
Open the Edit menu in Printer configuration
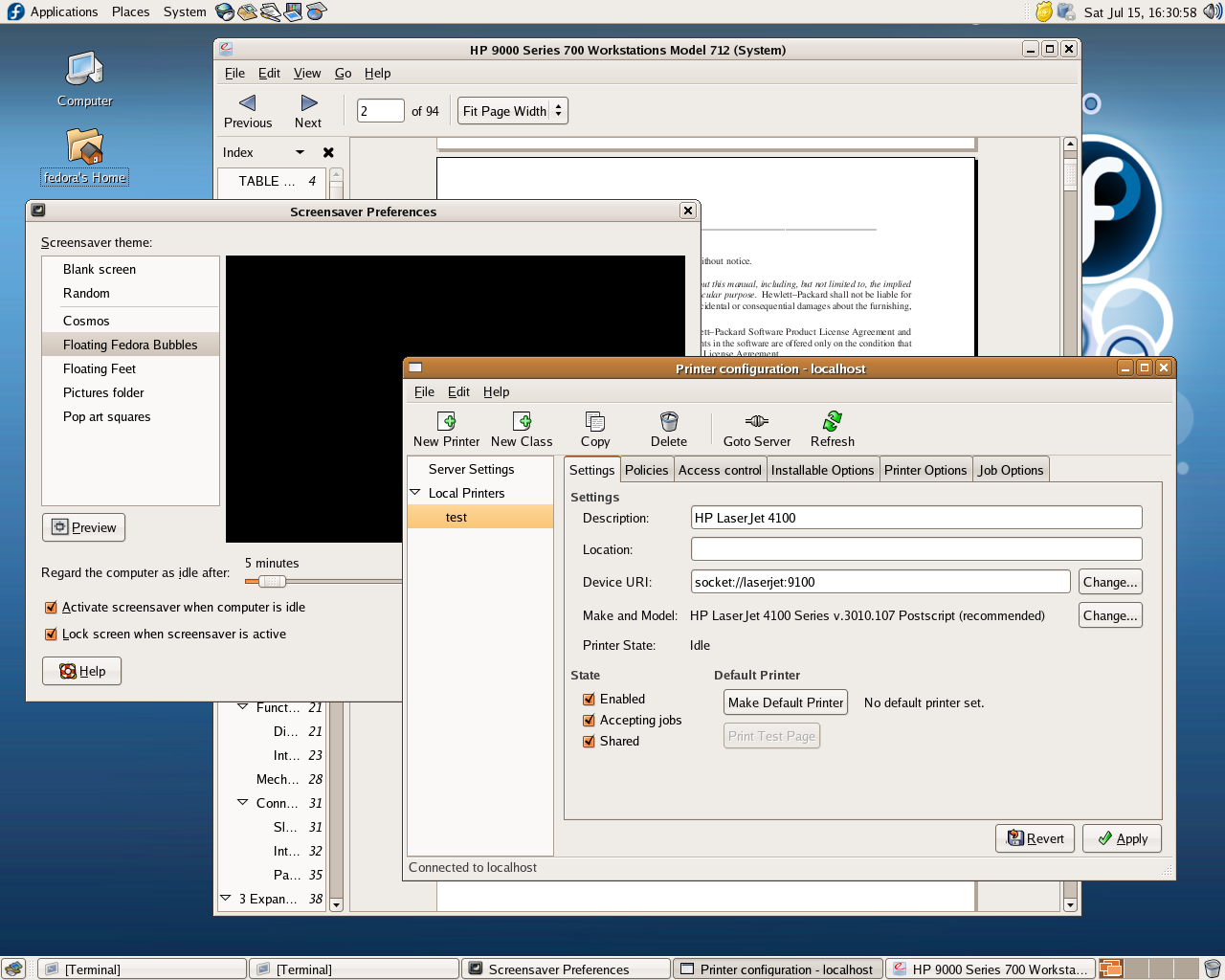[x=458, y=391]
